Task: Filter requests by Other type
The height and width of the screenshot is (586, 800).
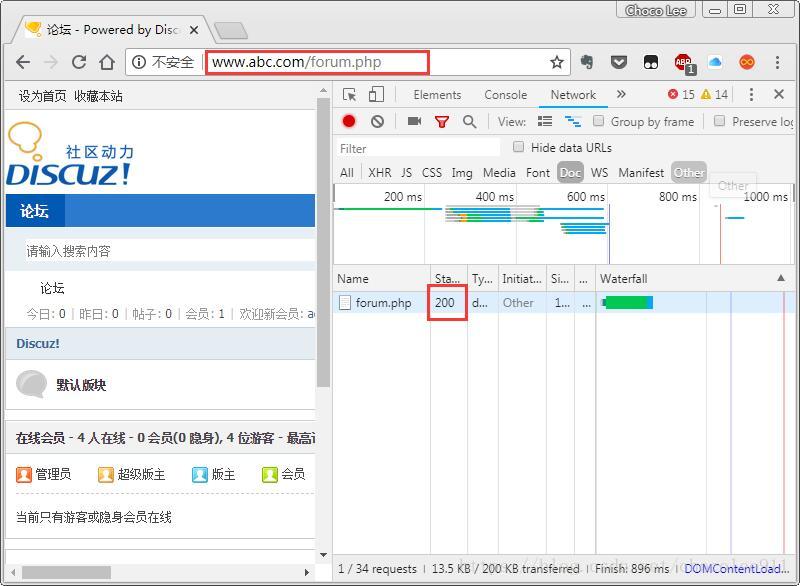Action: tap(689, 173)
